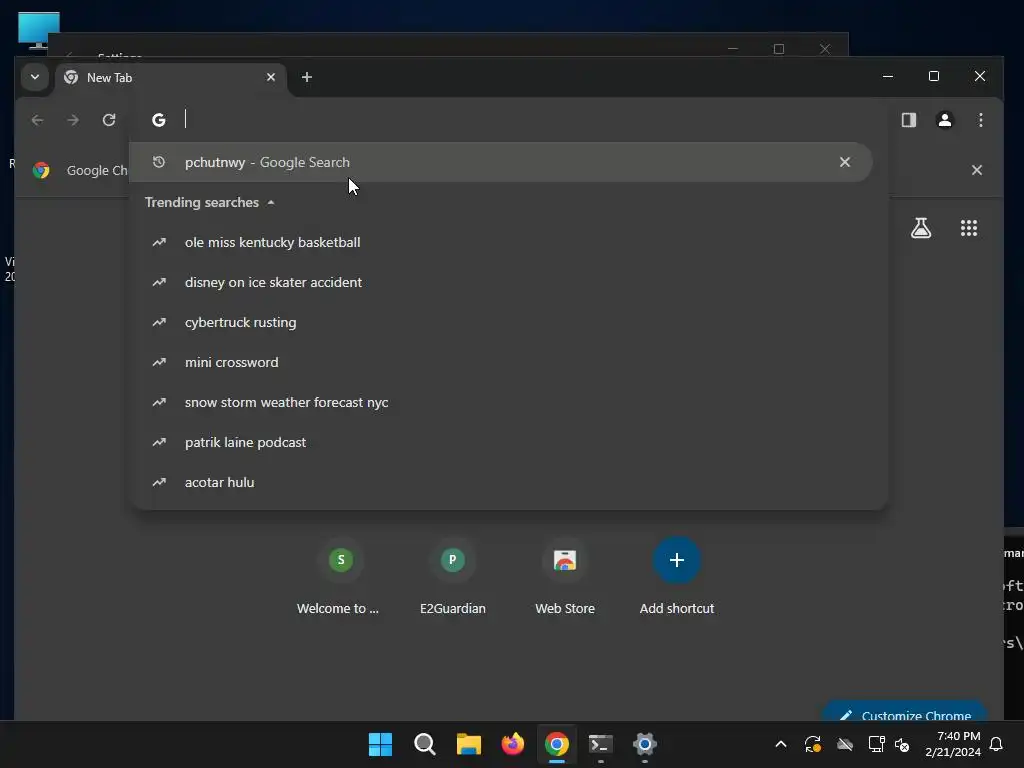Open the Web Store shortcut

565,577
